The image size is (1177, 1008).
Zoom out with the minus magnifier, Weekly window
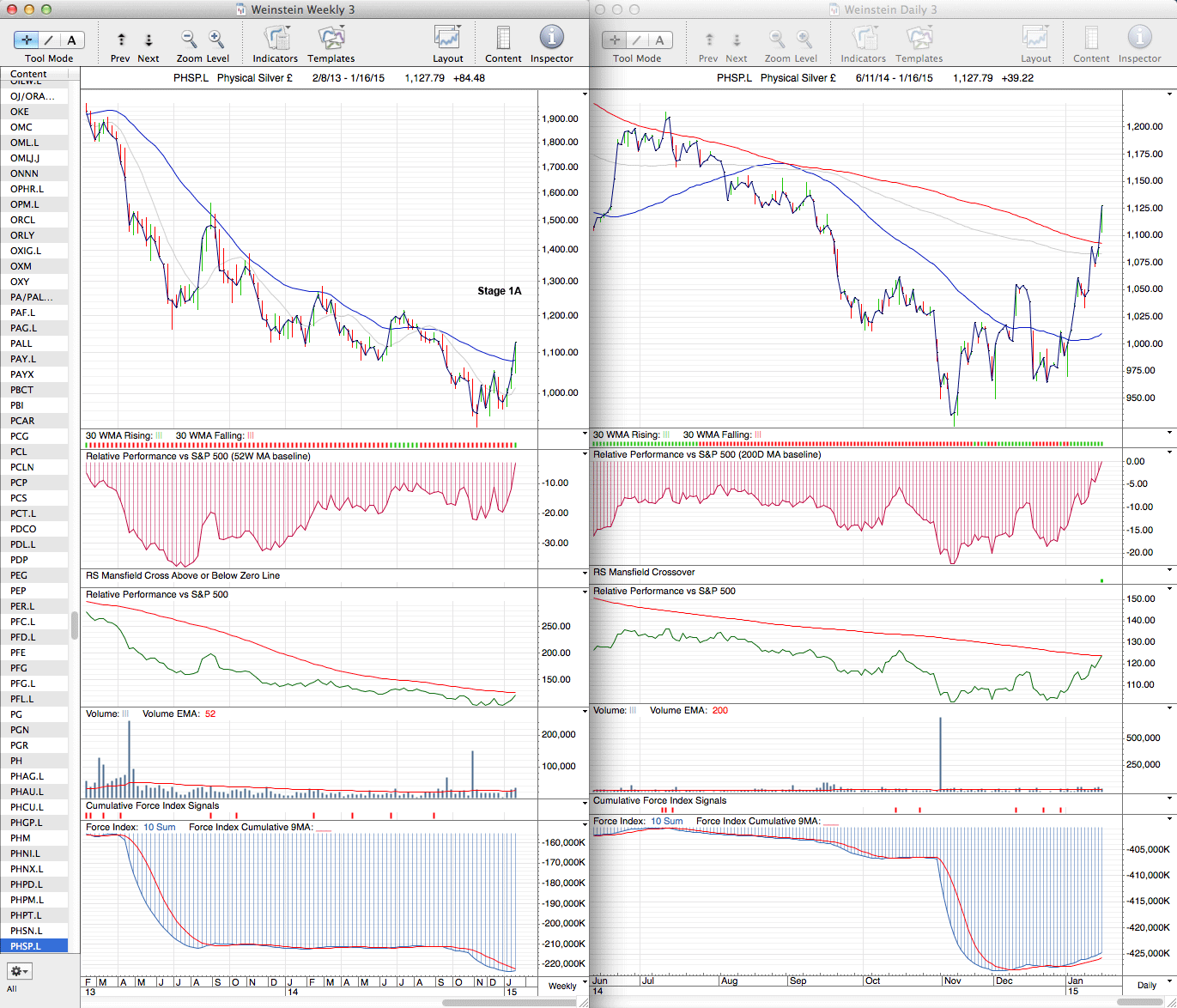click(189, 39)
